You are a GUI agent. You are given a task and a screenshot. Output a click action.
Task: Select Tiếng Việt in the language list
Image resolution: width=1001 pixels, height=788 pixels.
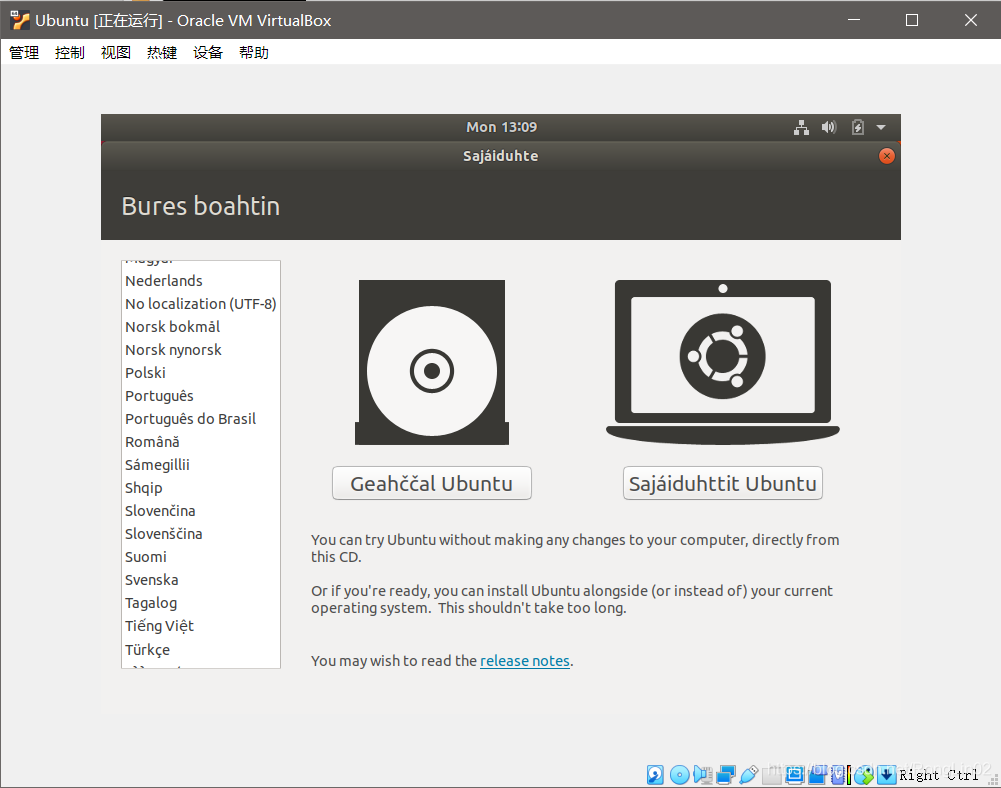coord(201,626)
